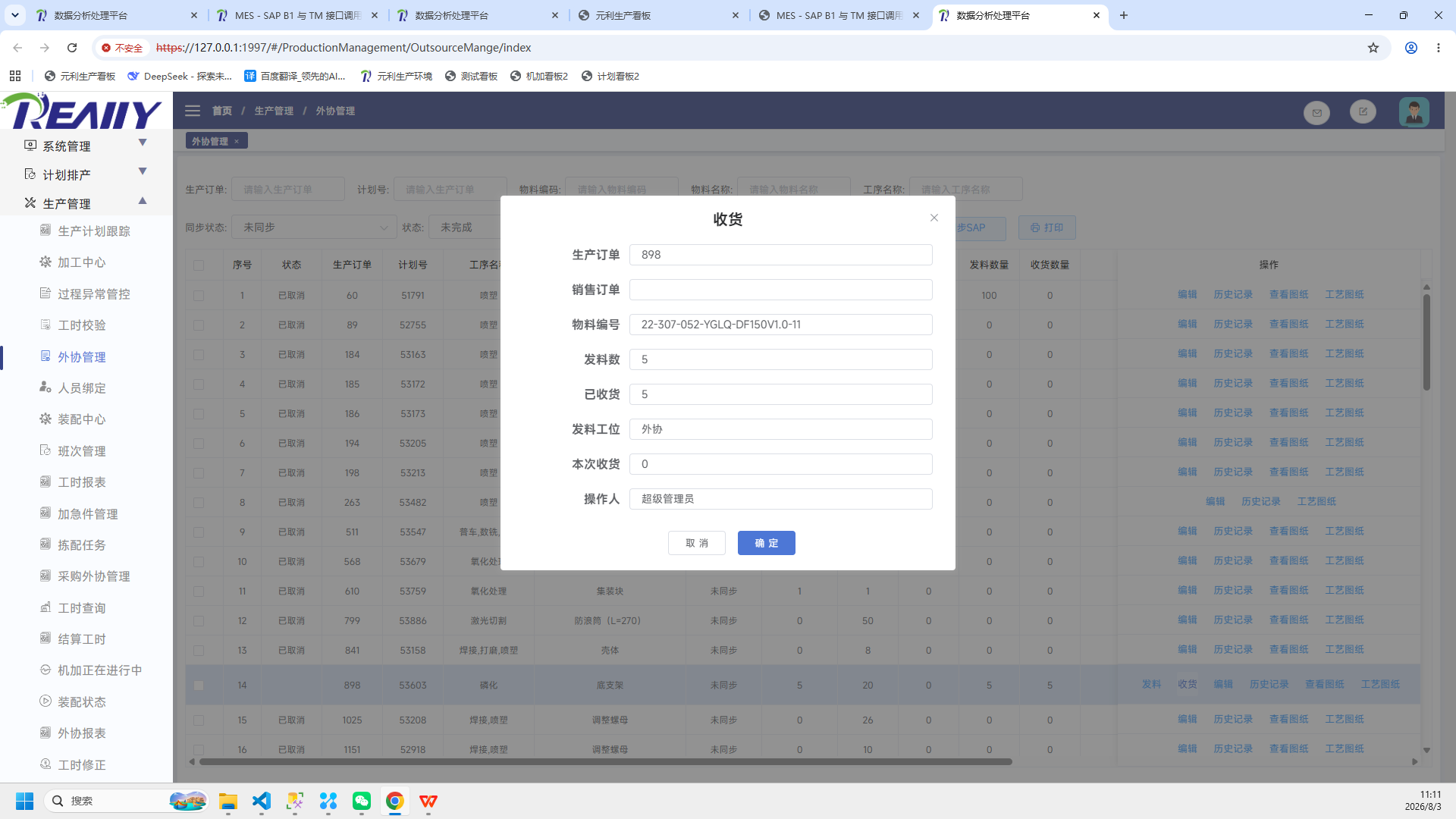The width and height of the screenshot is (1456, 819).
Task: Go to 首页 breadcrumb
Action: click(x=222, y=111)
